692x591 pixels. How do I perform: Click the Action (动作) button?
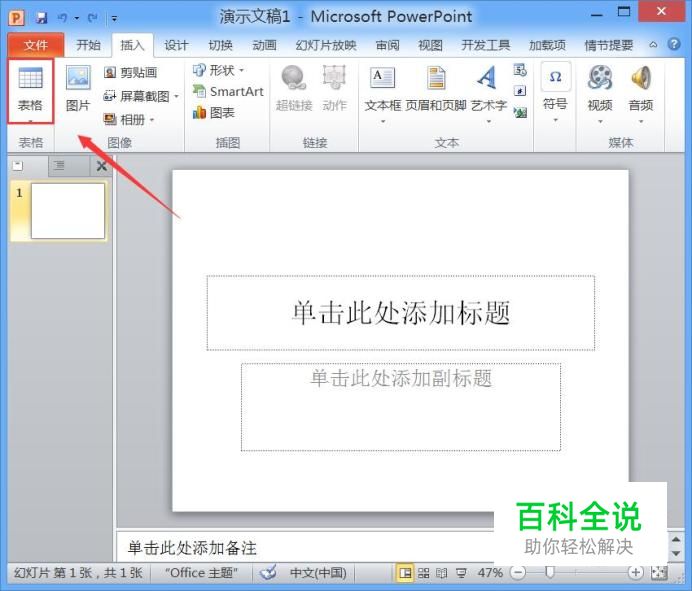click(334, 88)
